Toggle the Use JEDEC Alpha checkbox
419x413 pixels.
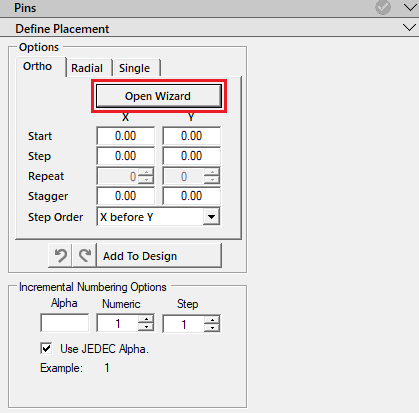[x=46, y=348]
